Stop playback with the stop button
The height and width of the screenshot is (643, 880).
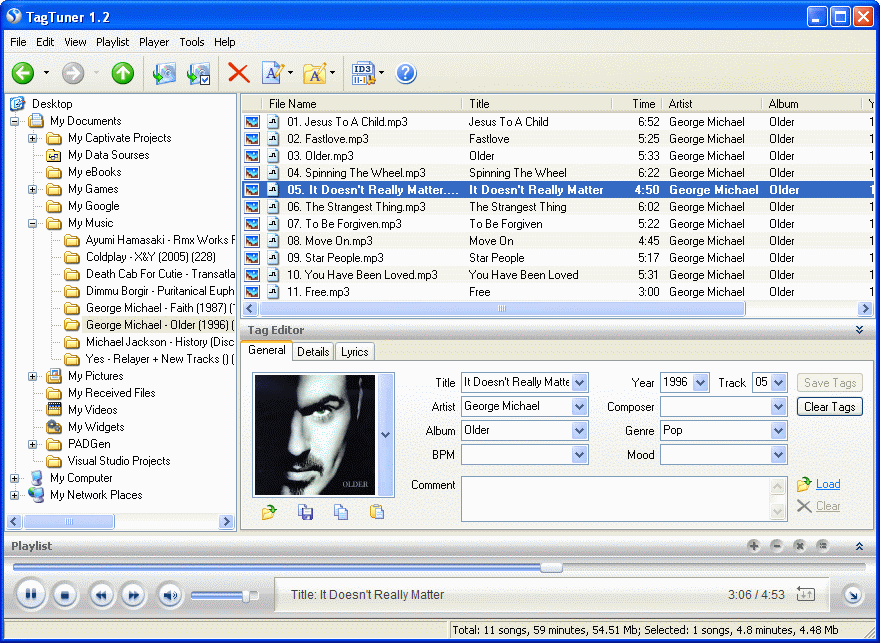point(65,595)
